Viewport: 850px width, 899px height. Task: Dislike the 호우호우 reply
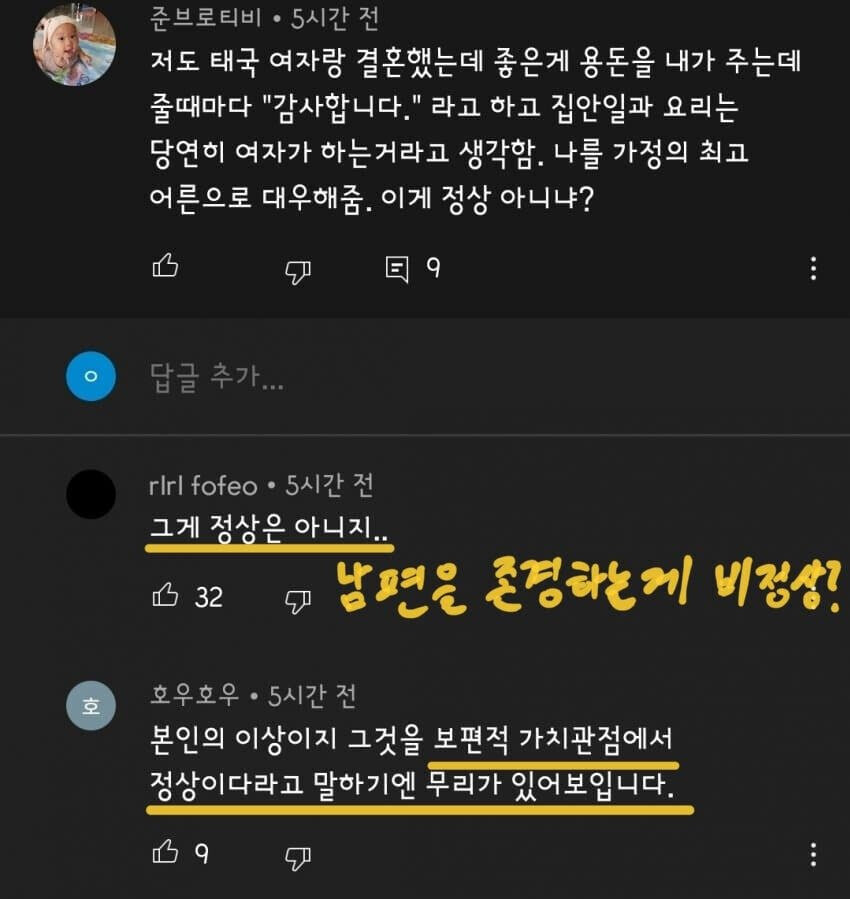point(297,858)
